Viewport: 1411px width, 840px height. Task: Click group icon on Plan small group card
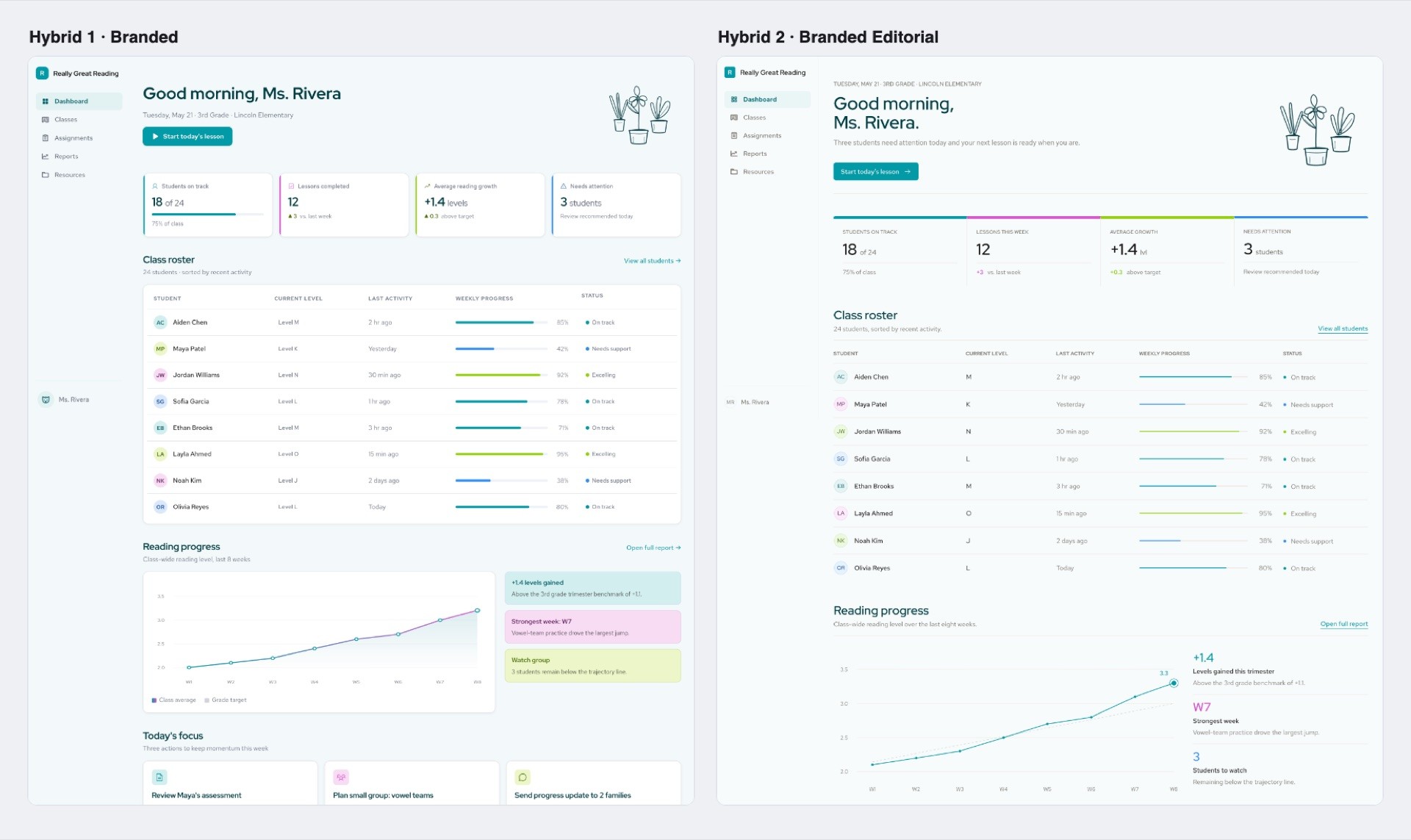[341, 777]
